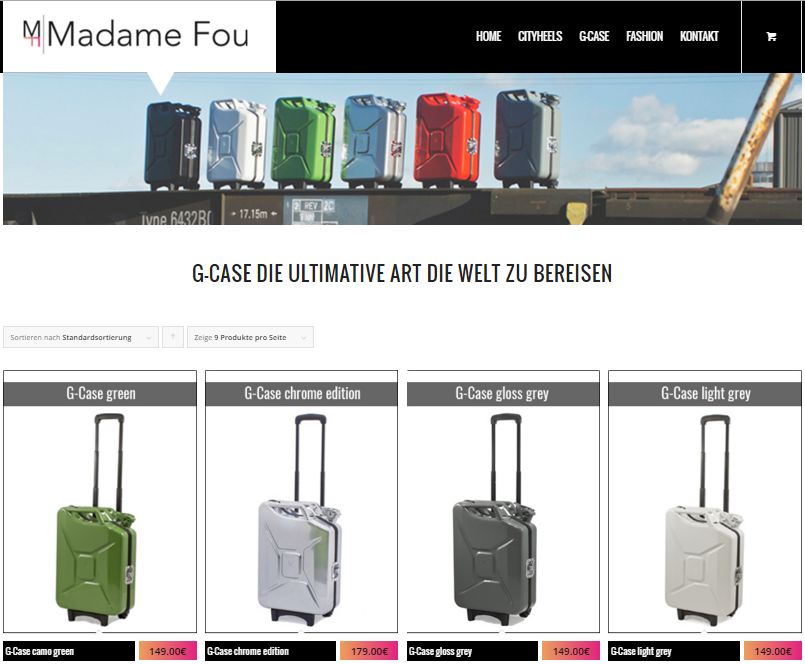The height and width of the screenshot is (664, 805).
Task: Click the Madame Fou logo
Action: point(136,35)
